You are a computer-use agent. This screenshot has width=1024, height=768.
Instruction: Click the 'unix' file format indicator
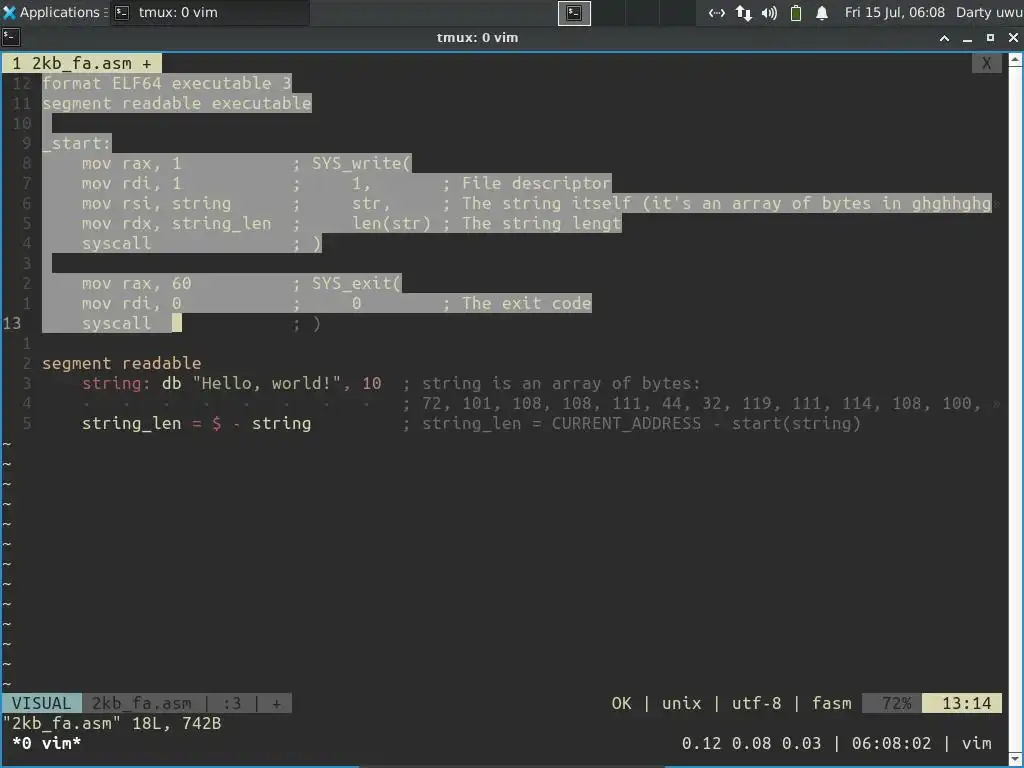681,703
